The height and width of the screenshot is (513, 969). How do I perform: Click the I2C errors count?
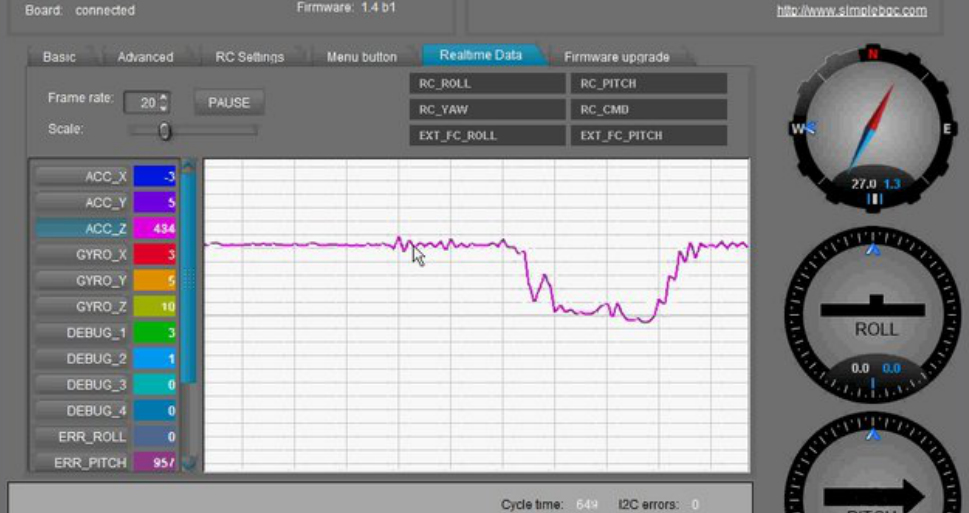tap(695, 504)
